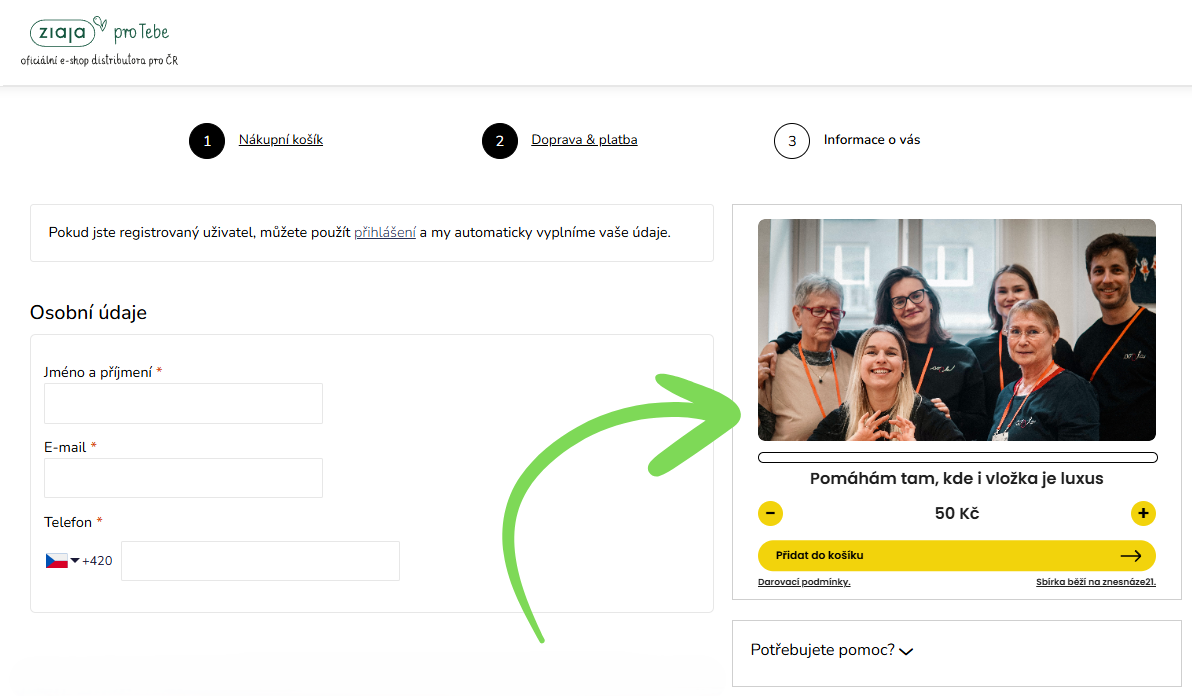Follow the přihlášení login link

click(x=385, y=233)
